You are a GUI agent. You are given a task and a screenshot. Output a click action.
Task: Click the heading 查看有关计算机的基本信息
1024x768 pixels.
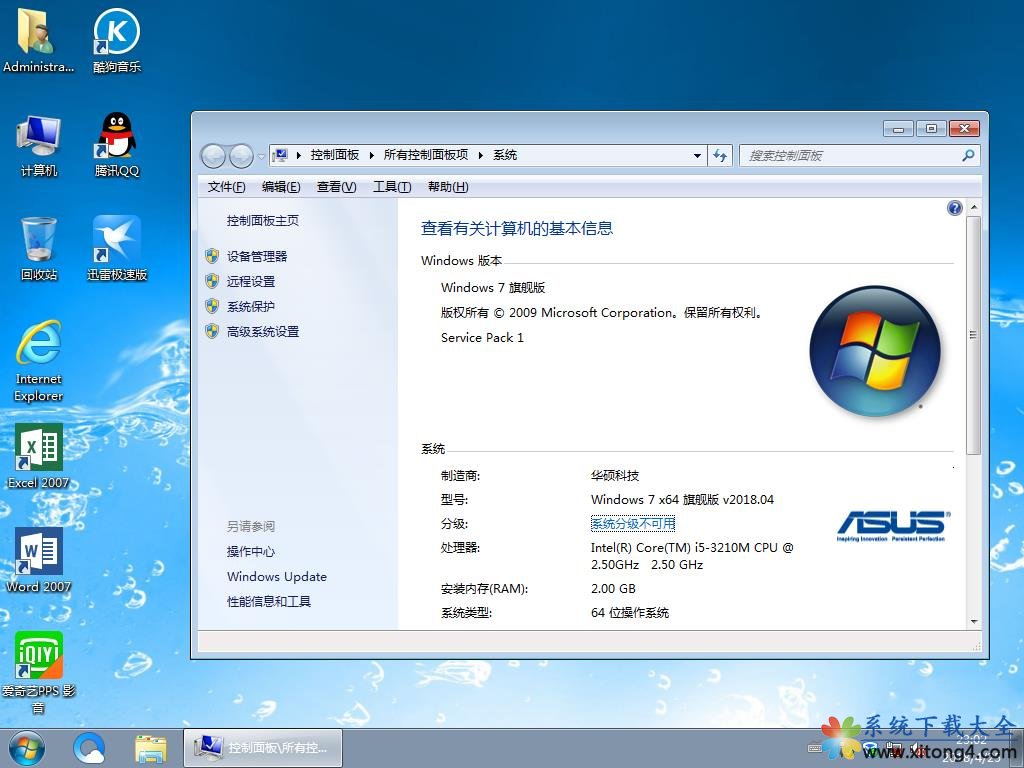tap(517, 229)
